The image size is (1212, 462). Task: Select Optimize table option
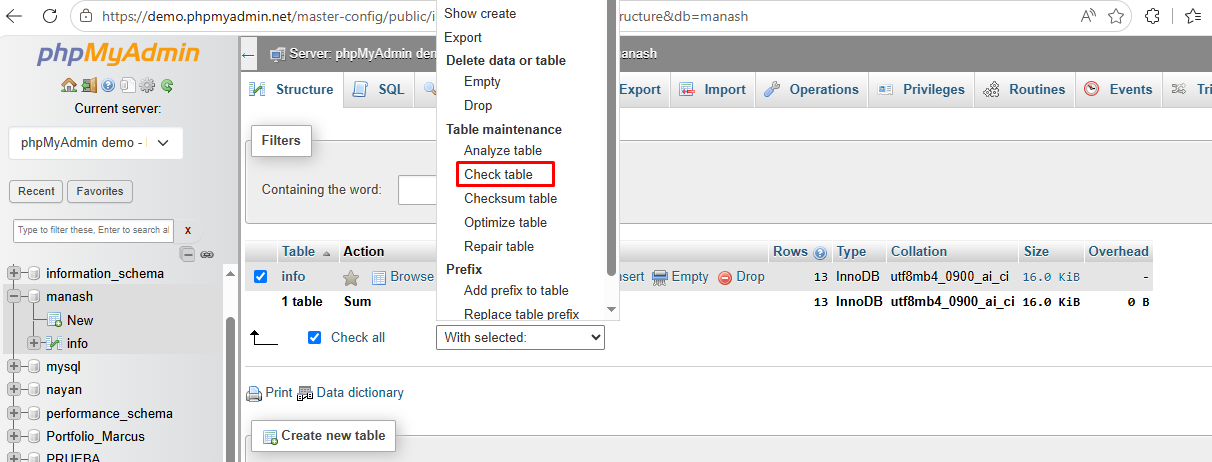pos(505,222)
